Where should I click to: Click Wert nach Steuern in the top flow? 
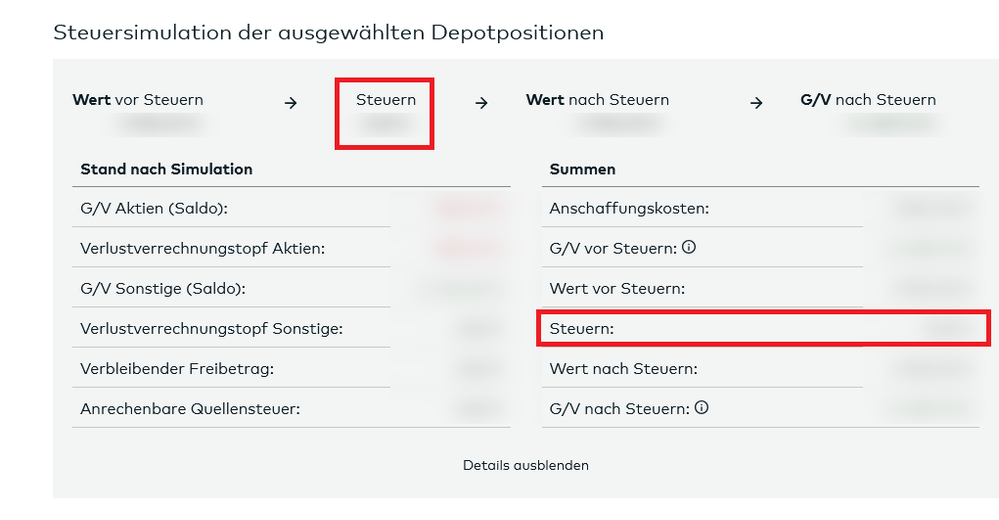(597, 99)
